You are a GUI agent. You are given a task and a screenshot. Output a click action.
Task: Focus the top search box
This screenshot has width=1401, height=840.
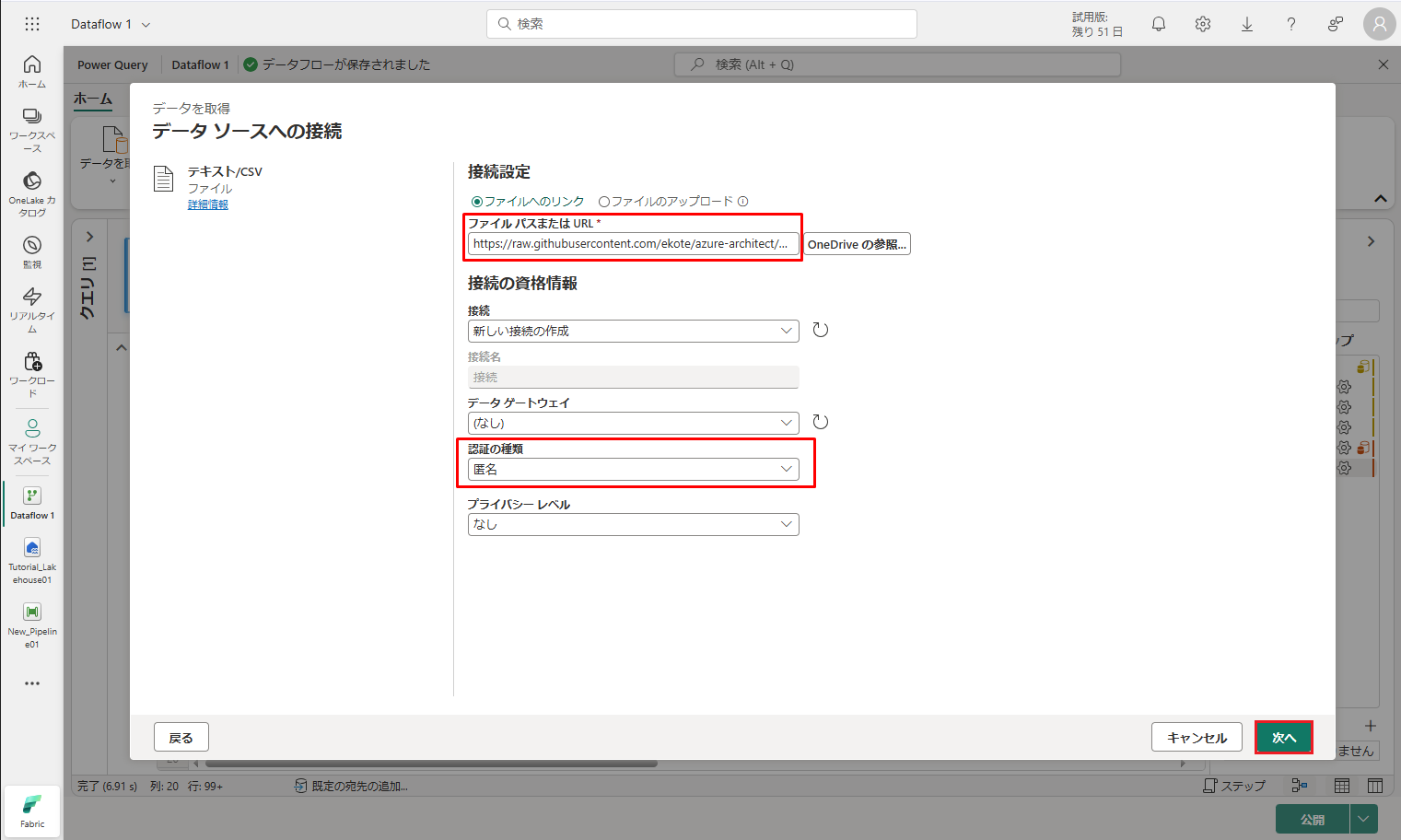702,24
